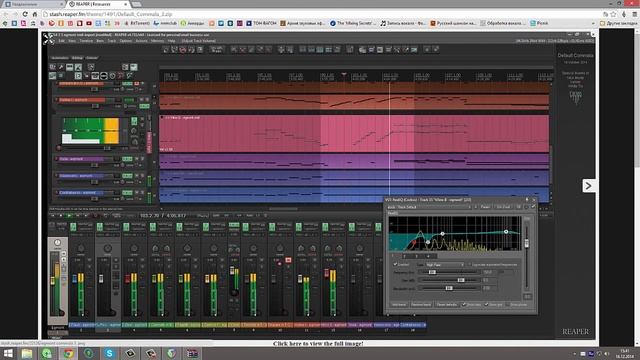Open the Edit menu in REAPER
640x360 pixels.
62,41
